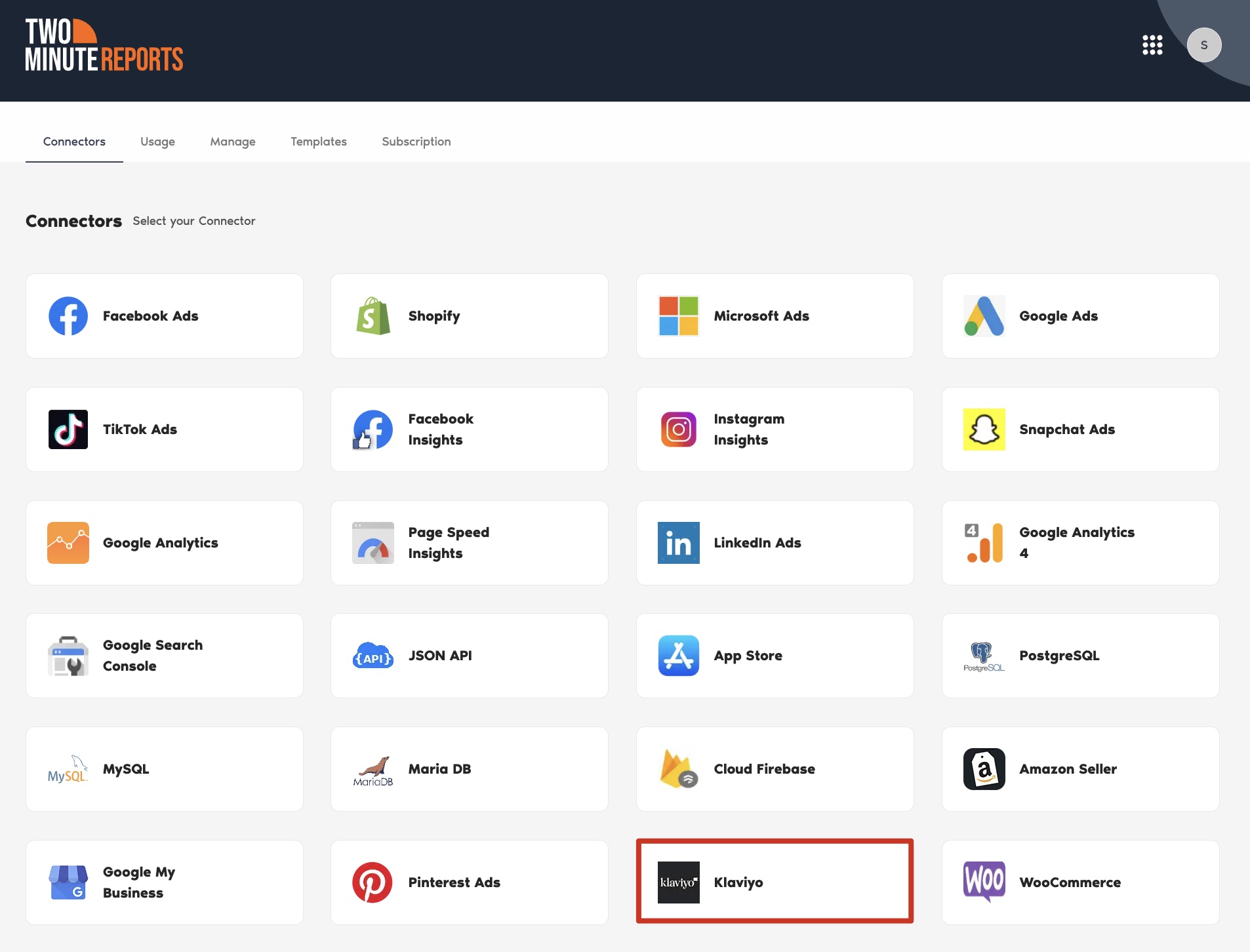Click the JSON API cloud icon
This screenshot has width=1250, height=952.
373,656
